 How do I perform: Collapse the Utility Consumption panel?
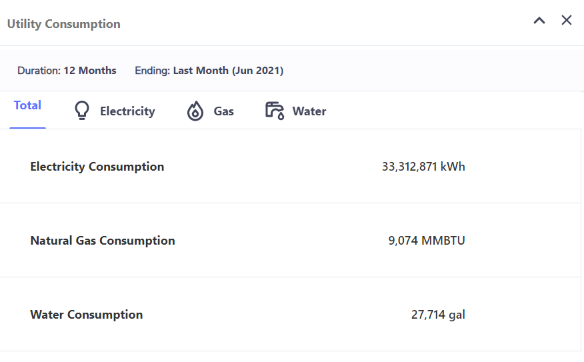pyautogui.click(x=539, y=20)
